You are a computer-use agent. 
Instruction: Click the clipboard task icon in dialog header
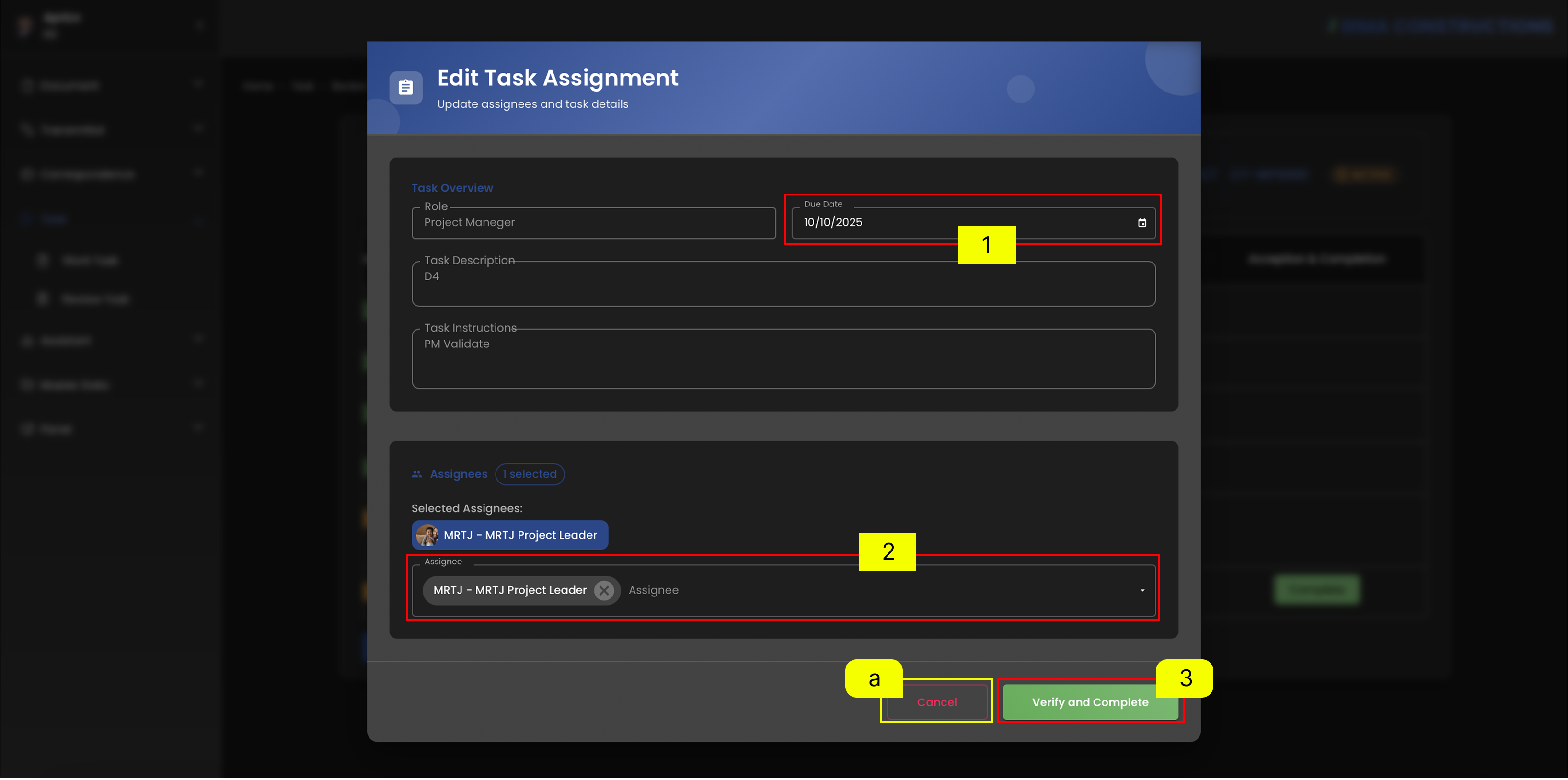[x=405, y=88]
